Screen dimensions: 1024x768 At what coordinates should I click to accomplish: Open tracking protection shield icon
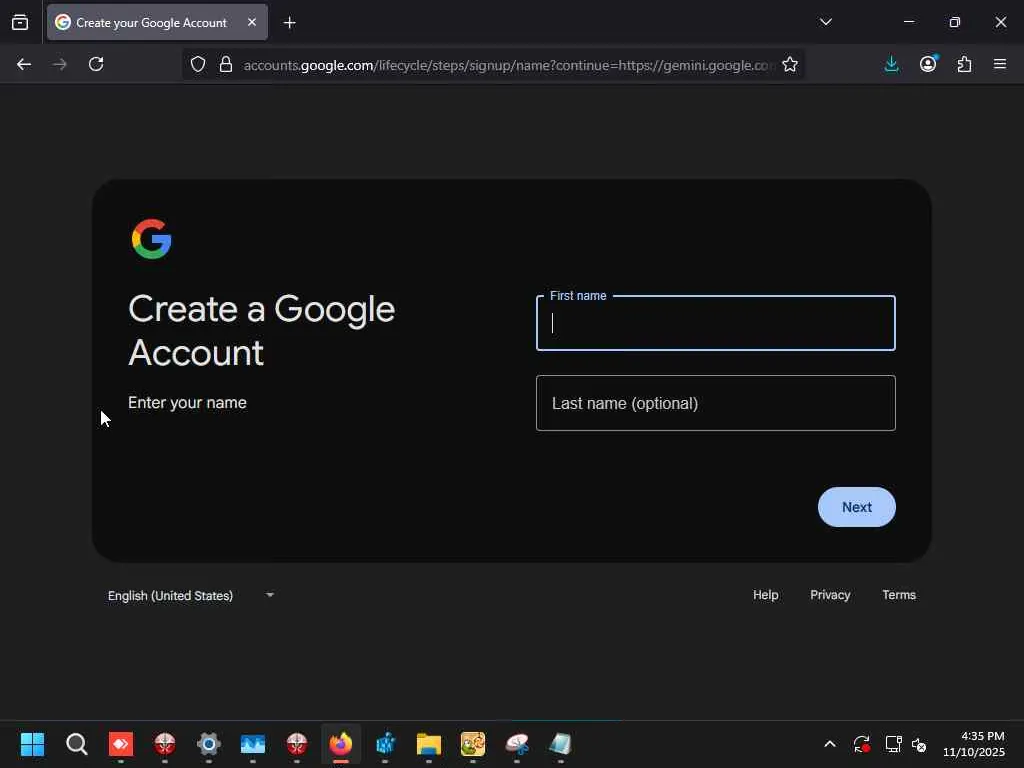tap(198, 64)
